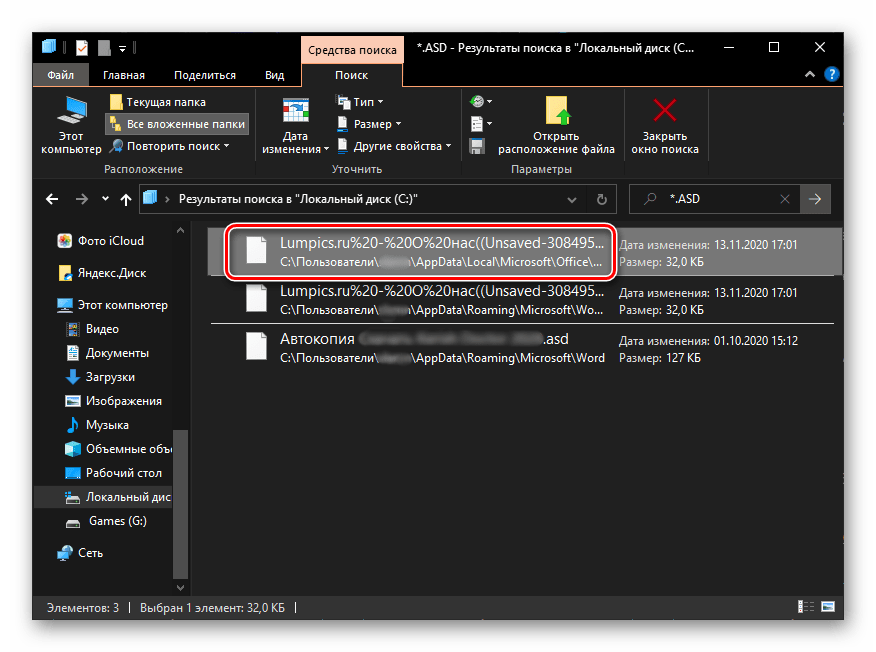Image resolution: width=876 pixels, height=652 pixels.
Task: Expand the 'Размер' filter dropdown
Action: click(368, 124)
